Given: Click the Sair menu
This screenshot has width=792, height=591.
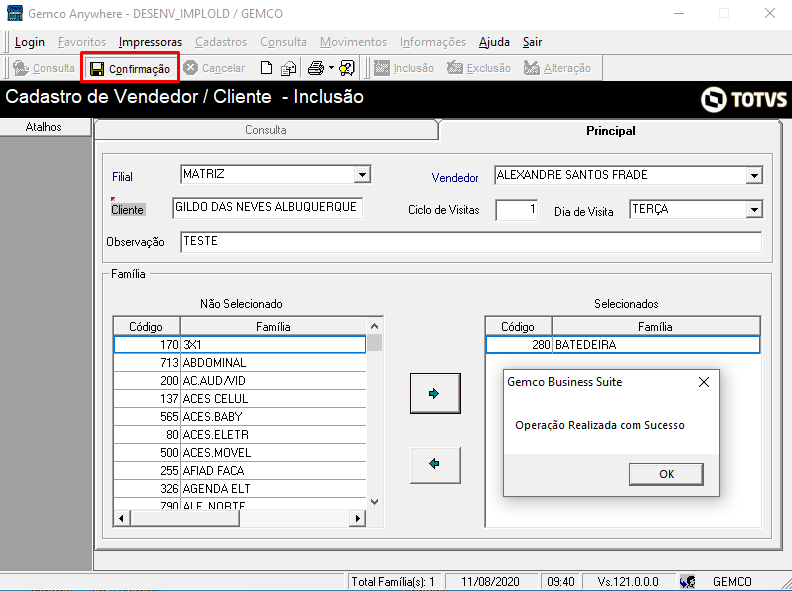Looking at the screenshot, I should [532, 42].
